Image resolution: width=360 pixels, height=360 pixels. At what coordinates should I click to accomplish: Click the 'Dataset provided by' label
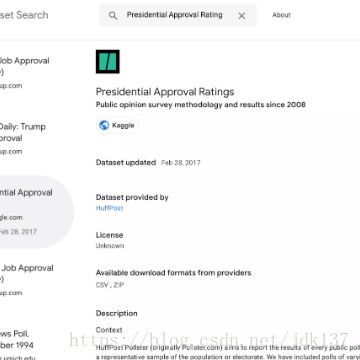(x=132, y=197)
